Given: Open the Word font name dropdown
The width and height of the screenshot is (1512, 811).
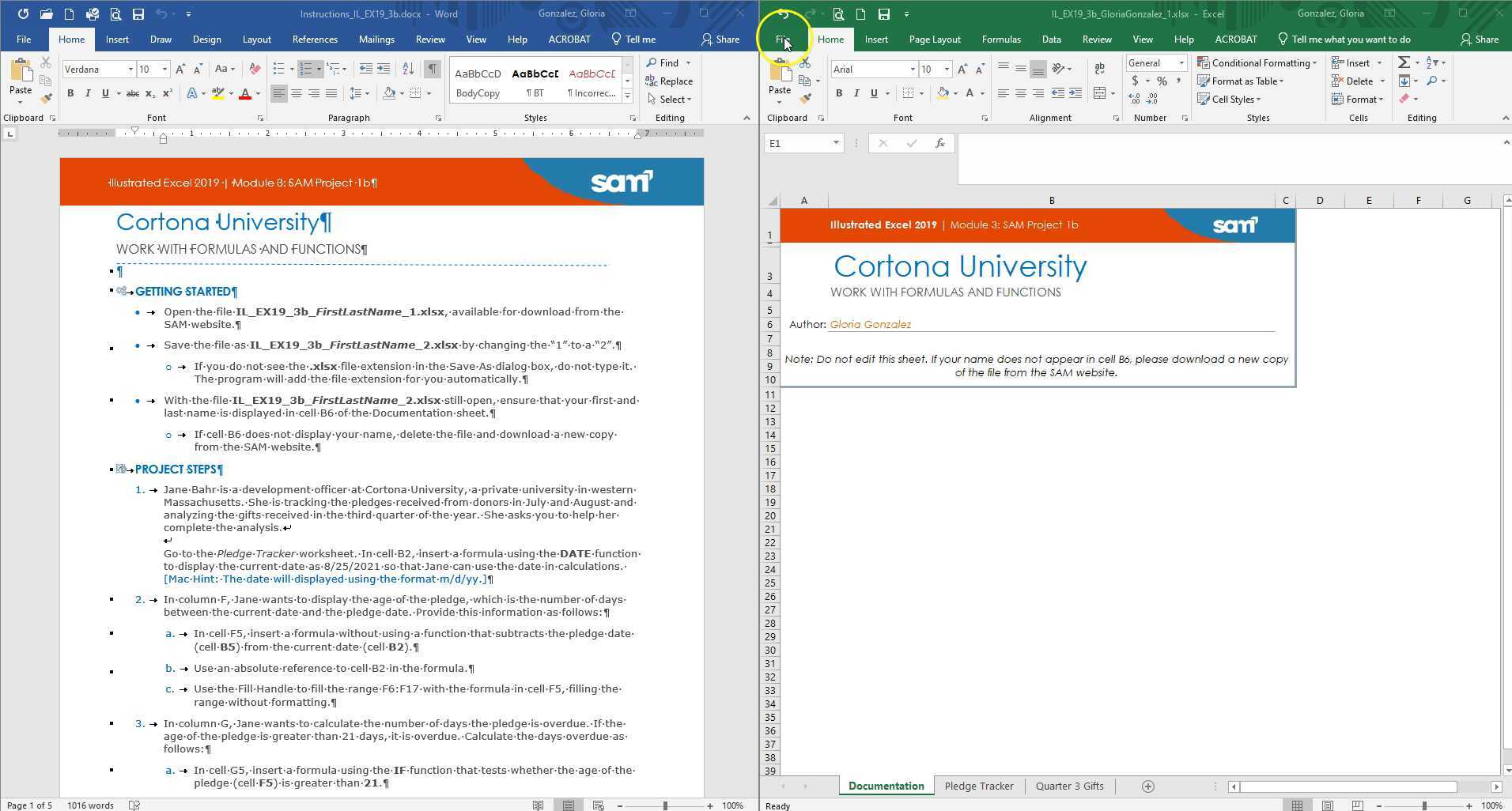Looking at the screenshot, I should 130,70.
